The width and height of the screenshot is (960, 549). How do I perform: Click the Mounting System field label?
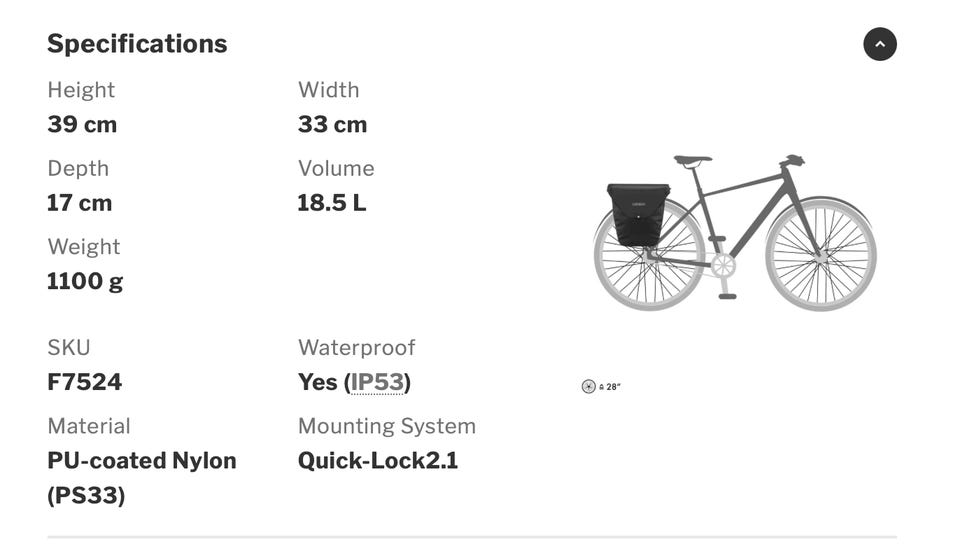pyautogui.click(x=386, y=426)
